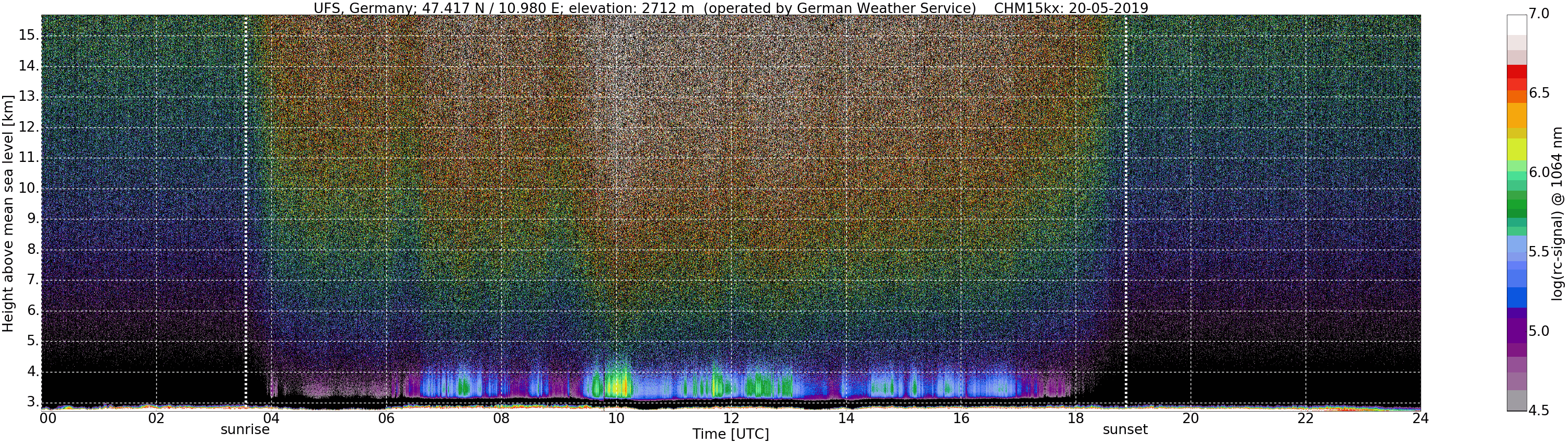
Task: Click the height axis tick '10.'
Action: 28,189
